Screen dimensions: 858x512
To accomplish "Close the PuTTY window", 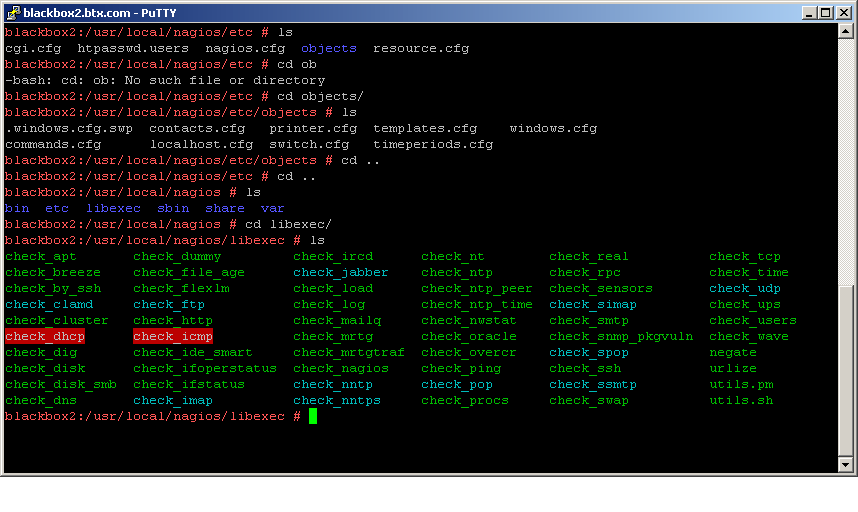I will (844, 13).
